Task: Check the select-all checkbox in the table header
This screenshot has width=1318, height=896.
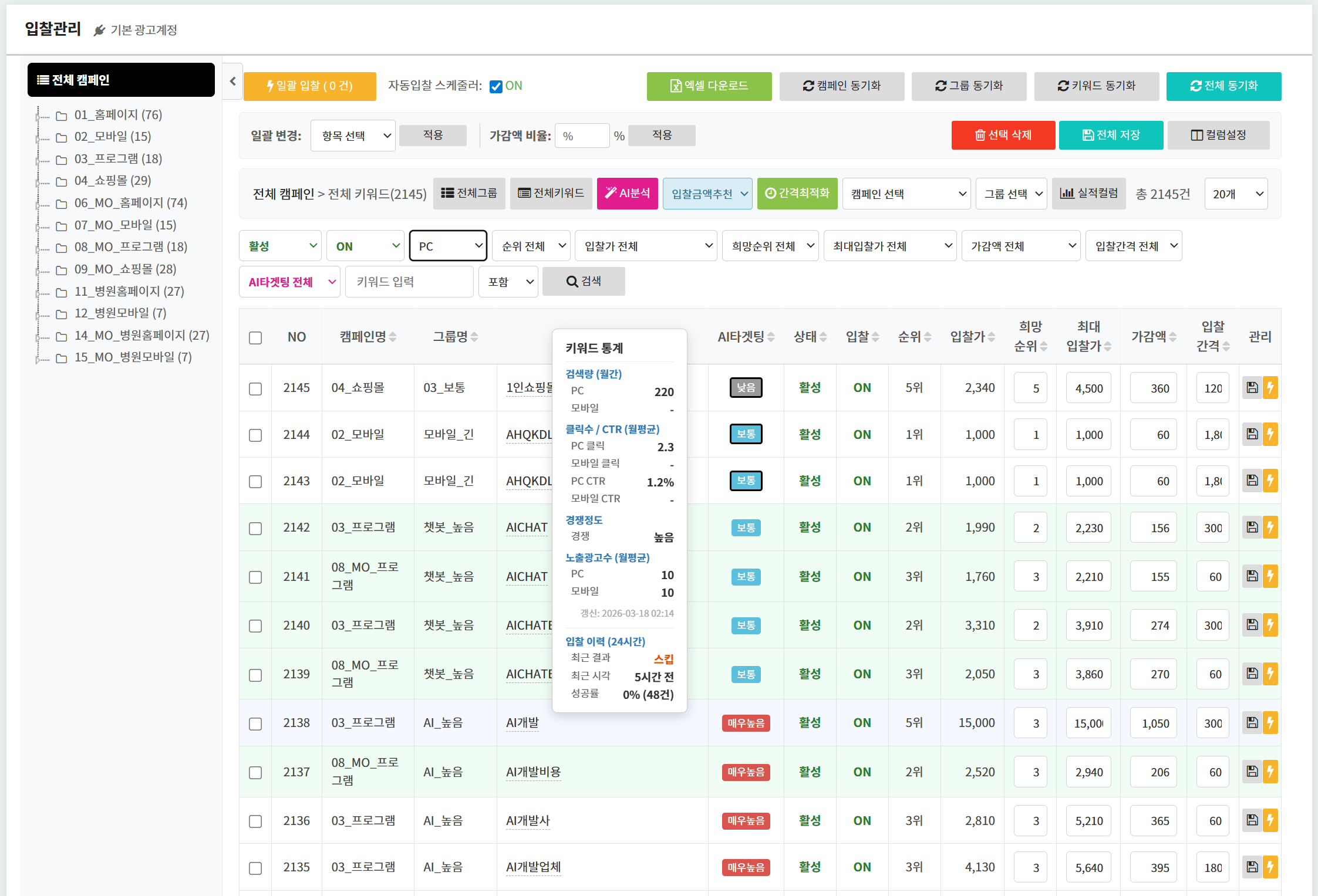Action: tap(255, 337)
